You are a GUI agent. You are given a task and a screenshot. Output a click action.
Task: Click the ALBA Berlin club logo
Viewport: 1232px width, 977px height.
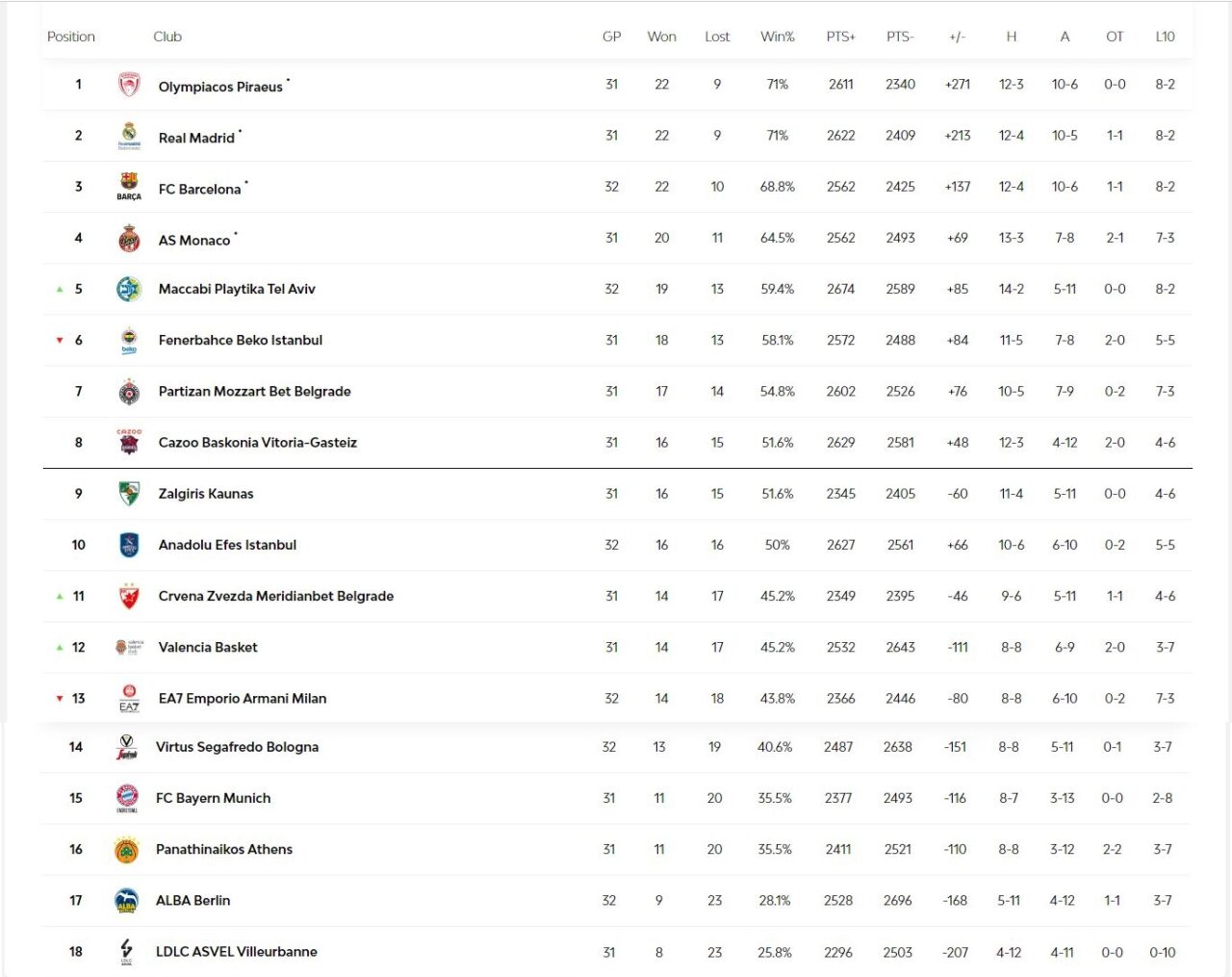point(127,901)
